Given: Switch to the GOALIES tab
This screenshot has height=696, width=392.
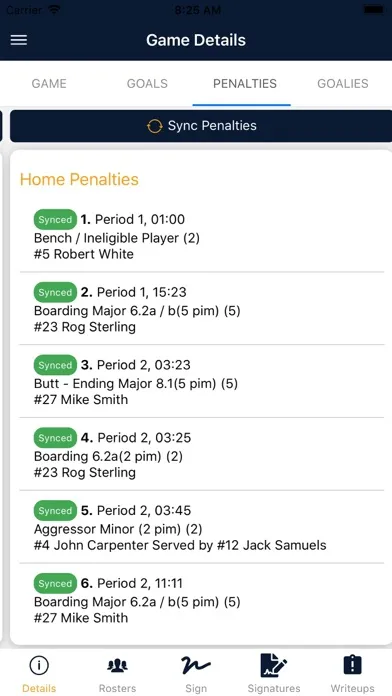Looking at the screenshot, I should tap(343, 83).
